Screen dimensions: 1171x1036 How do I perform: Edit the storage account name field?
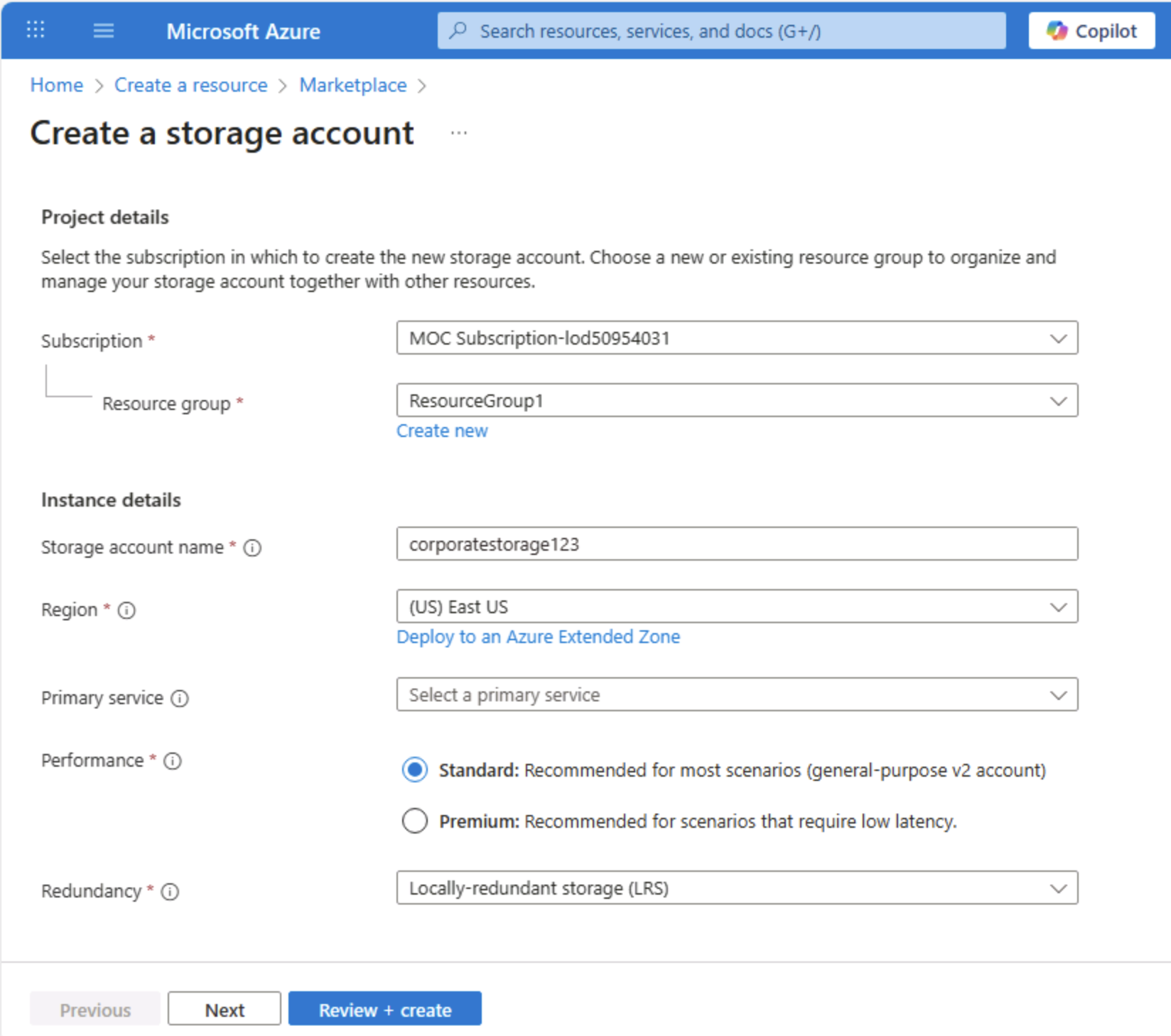pyautogui.click(x=737, y=544)
